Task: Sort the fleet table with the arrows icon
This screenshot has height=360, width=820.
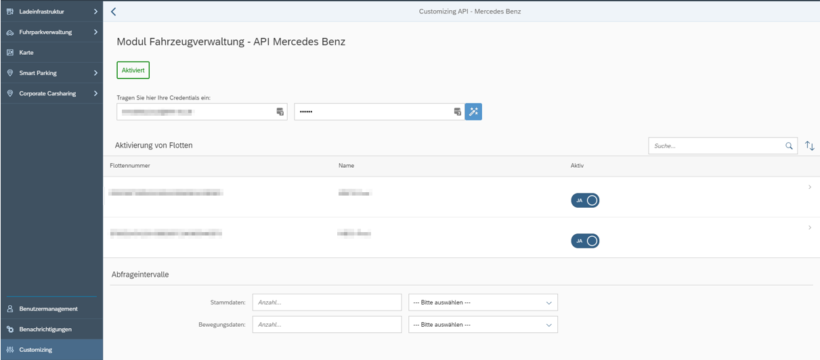Action: coord(810,146)
